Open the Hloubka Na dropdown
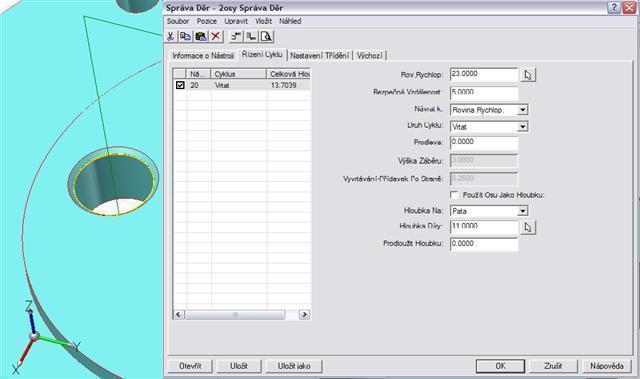Image resolution: width=640 pixels, height=379 pixels. pyautogui.click(x=522, y=211)
